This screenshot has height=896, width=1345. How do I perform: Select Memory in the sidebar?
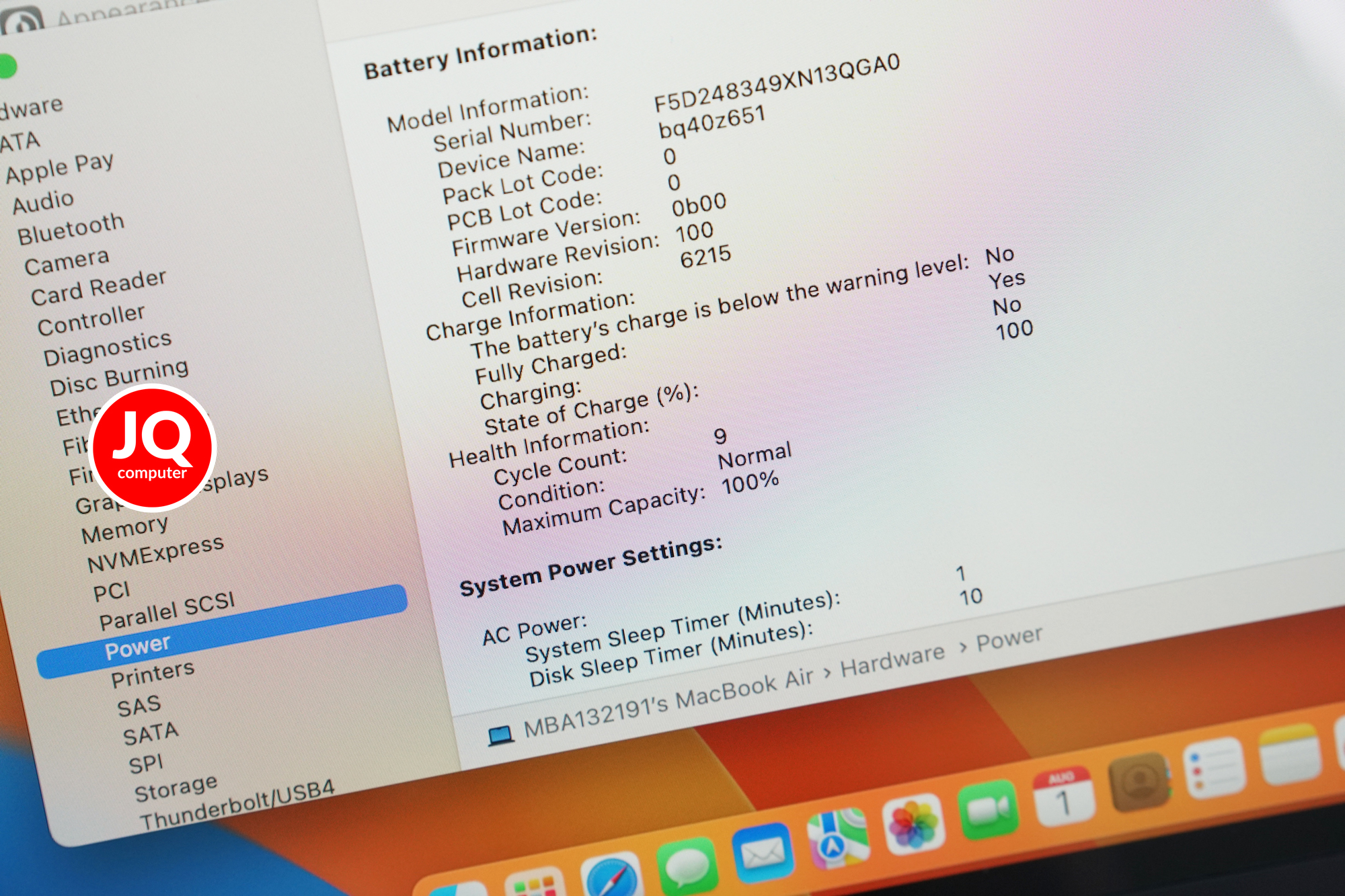click(x=124, y=530)
